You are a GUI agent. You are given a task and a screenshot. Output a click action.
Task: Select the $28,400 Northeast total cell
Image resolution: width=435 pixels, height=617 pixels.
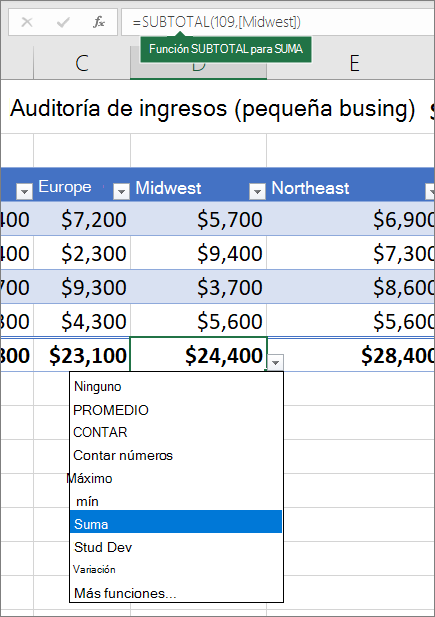(x=351, y=355)
